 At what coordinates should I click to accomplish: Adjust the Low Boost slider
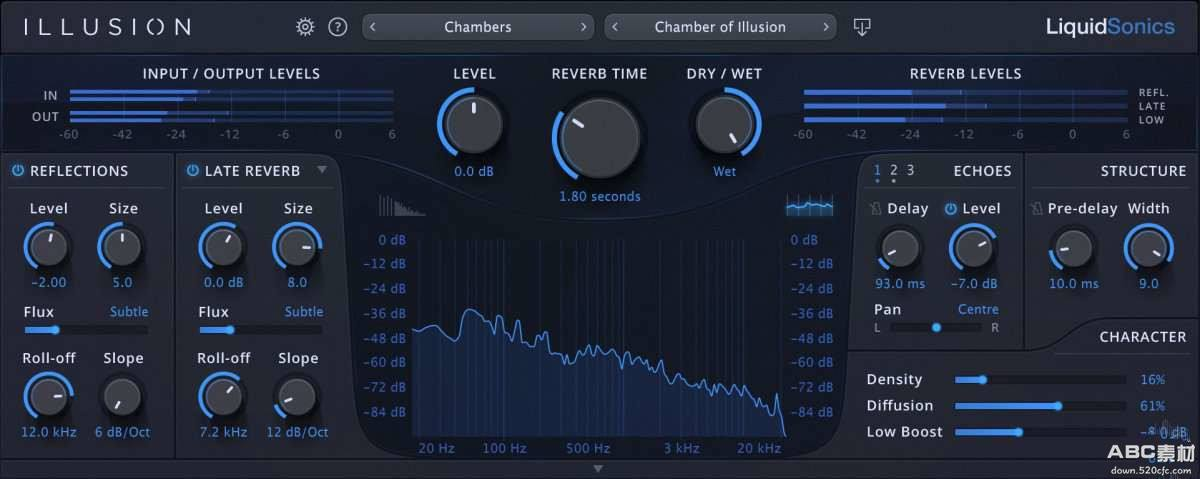1040,432
